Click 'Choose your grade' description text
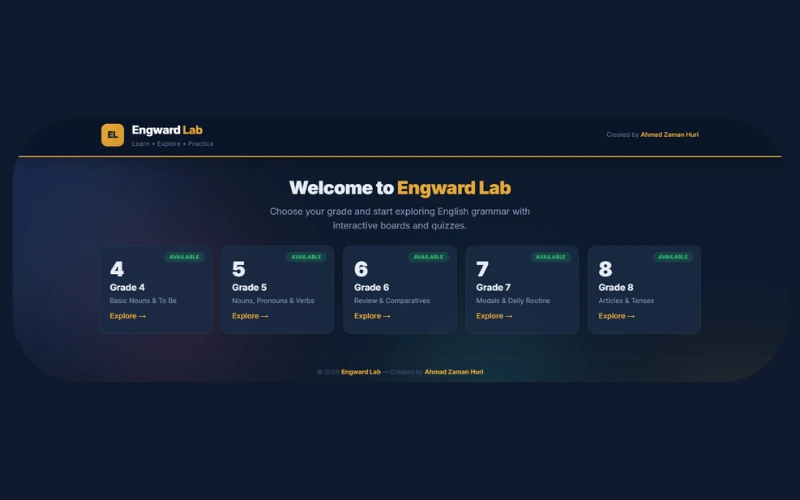Viewport: 800px width, 500px height. [400, 218]
